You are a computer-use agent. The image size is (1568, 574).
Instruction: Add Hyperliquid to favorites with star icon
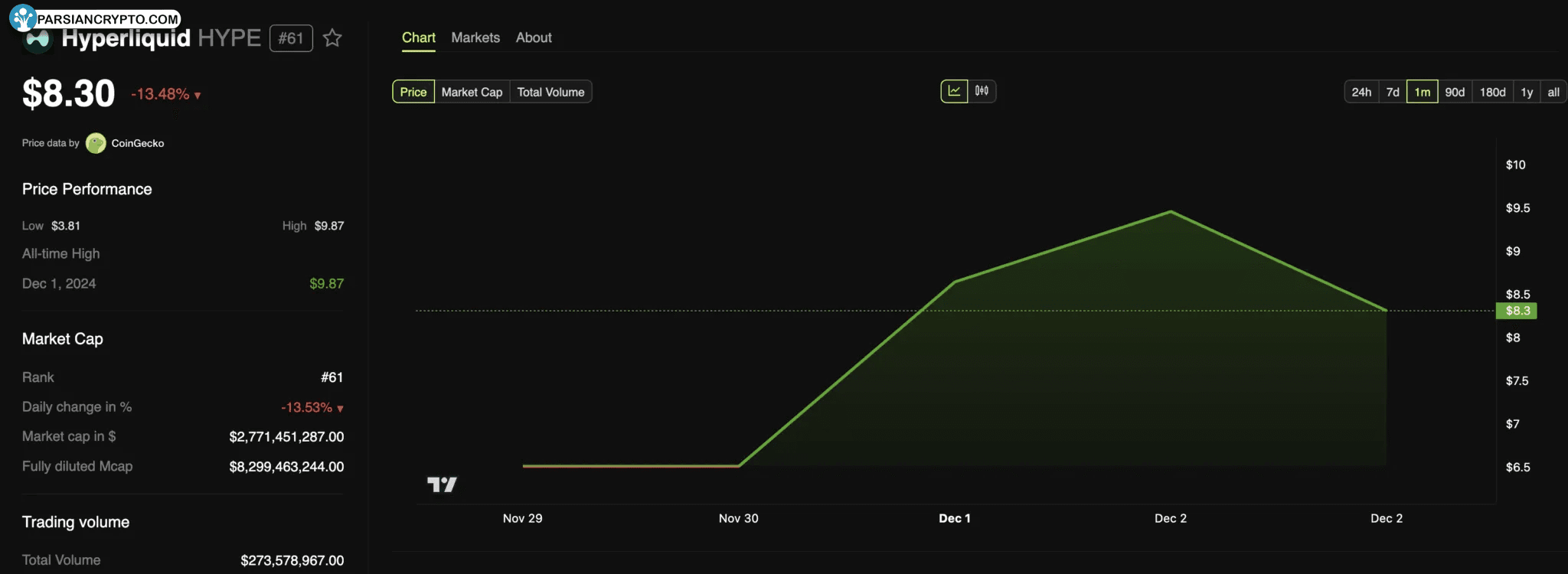332,38
